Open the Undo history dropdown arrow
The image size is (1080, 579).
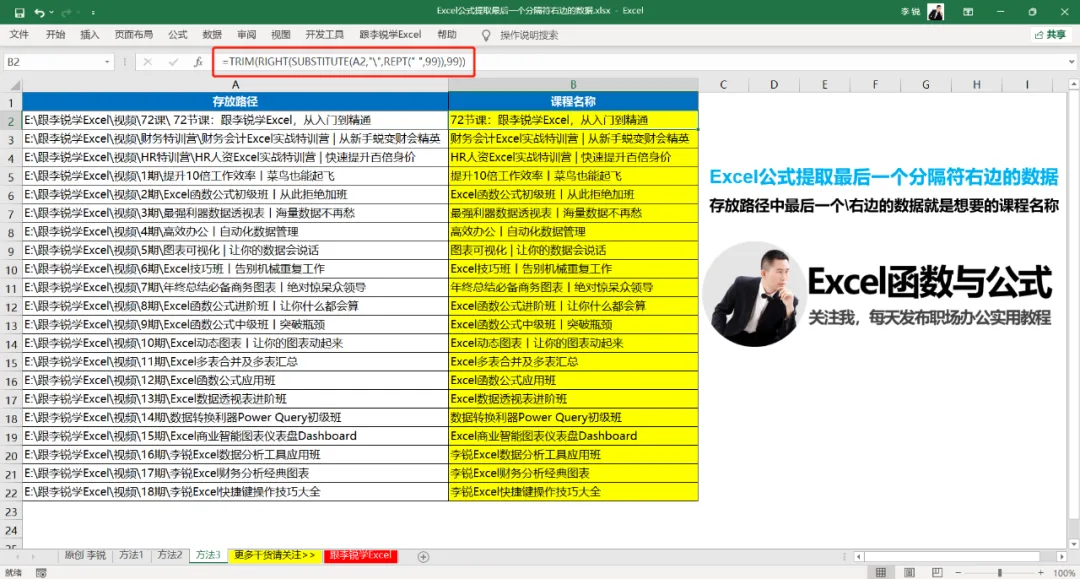pyautogui.click(x=51, y=12)
